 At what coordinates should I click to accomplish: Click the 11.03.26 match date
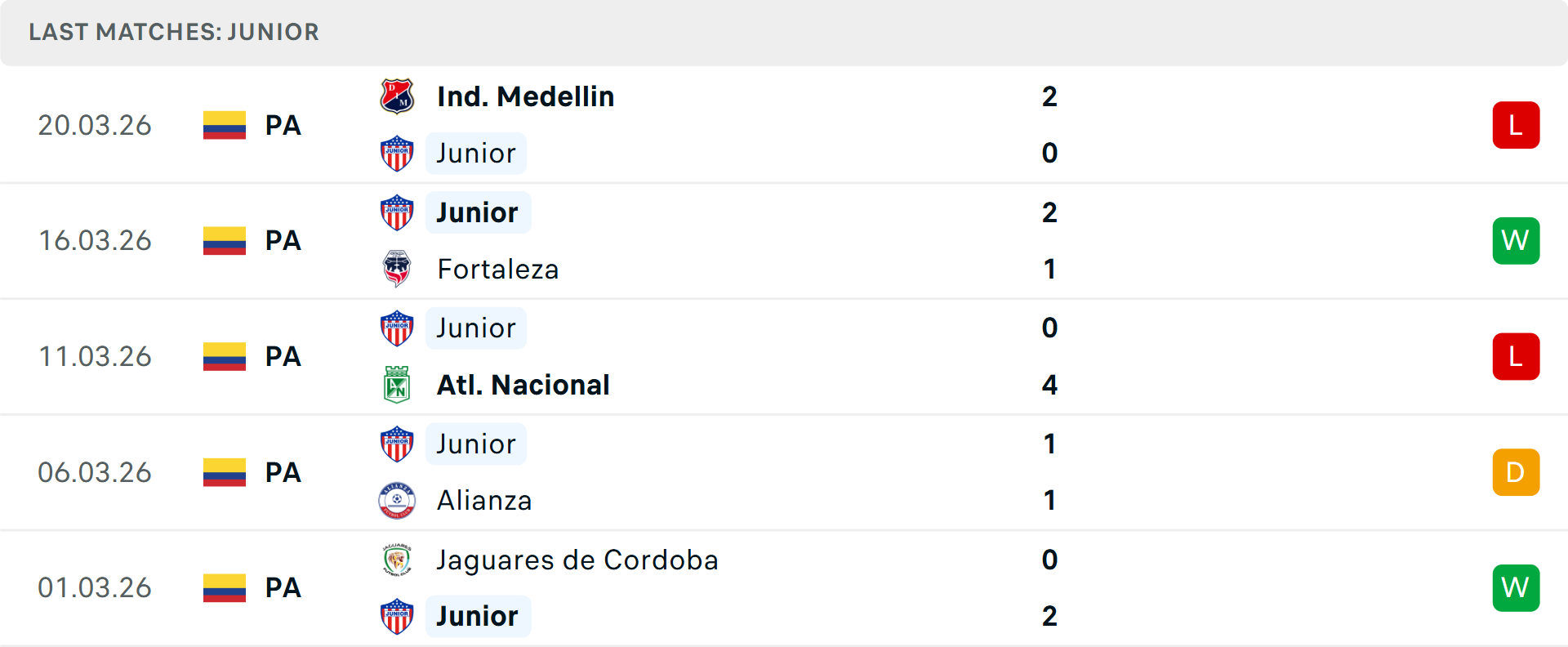(95, 357)
